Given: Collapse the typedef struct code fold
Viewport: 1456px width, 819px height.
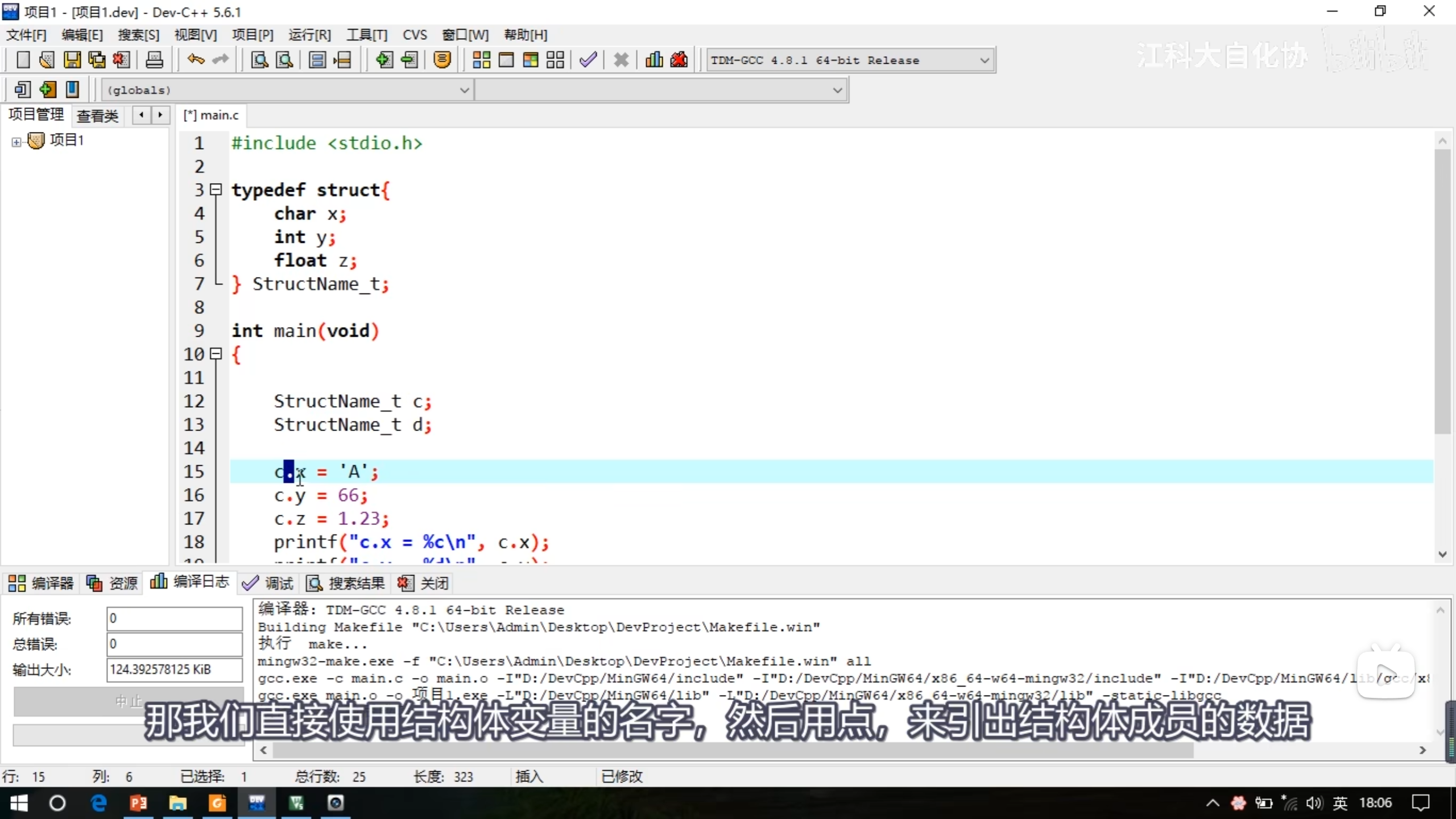Looking at the screenshot, I should click(x=216, y=189).
